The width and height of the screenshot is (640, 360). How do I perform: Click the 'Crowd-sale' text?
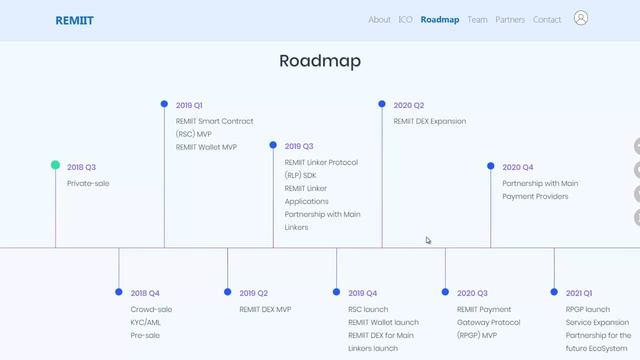pos(151,309)
